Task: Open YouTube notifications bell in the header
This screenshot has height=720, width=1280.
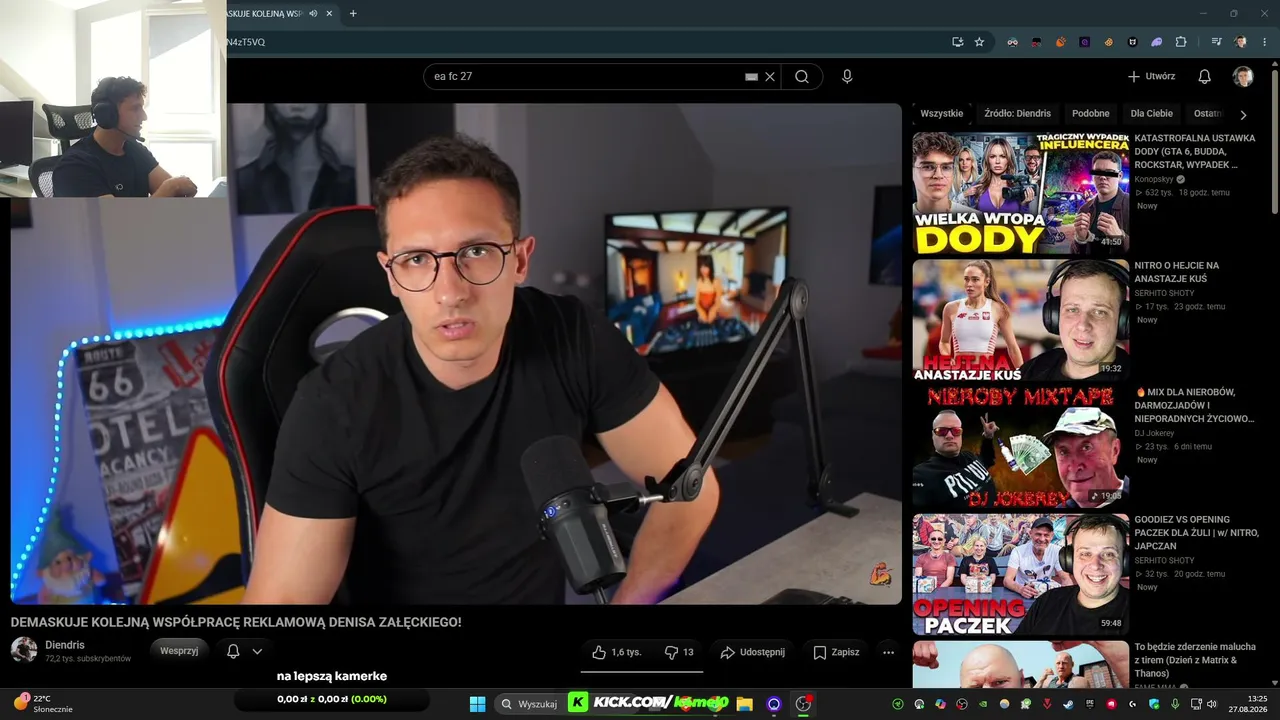Action: click(1205, 77)
